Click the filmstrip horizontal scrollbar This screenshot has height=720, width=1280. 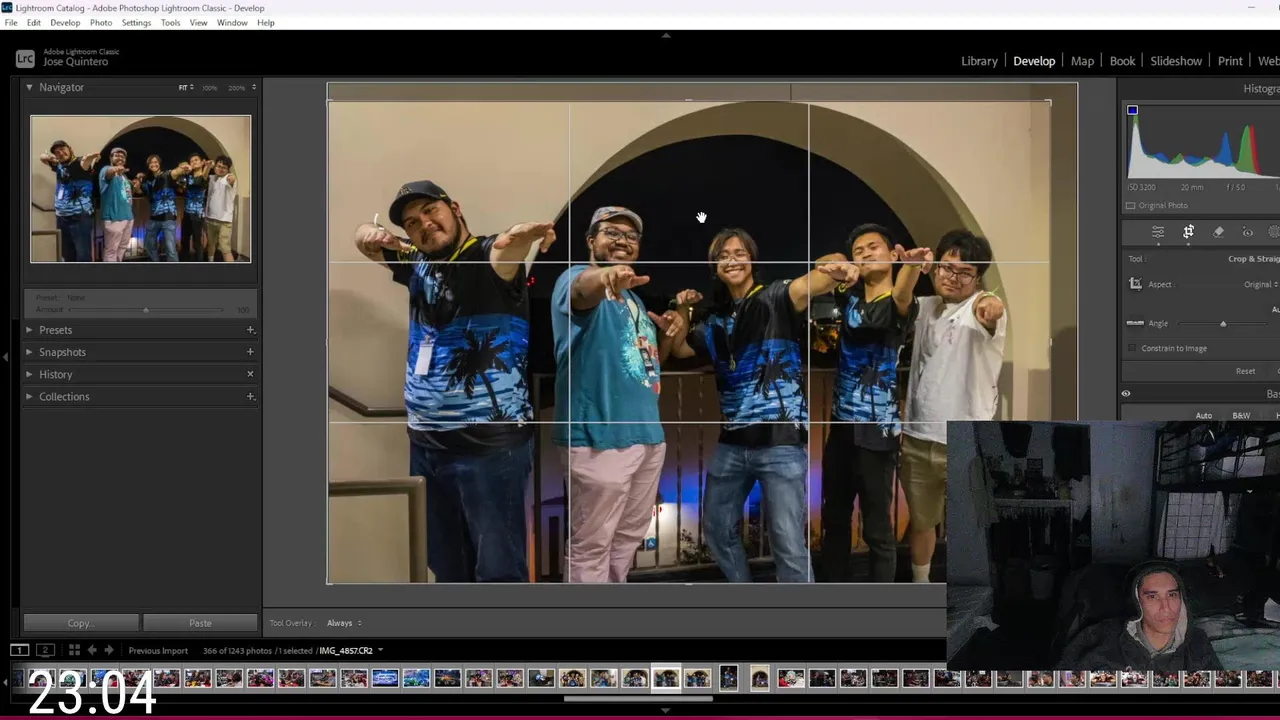(638, 699)
